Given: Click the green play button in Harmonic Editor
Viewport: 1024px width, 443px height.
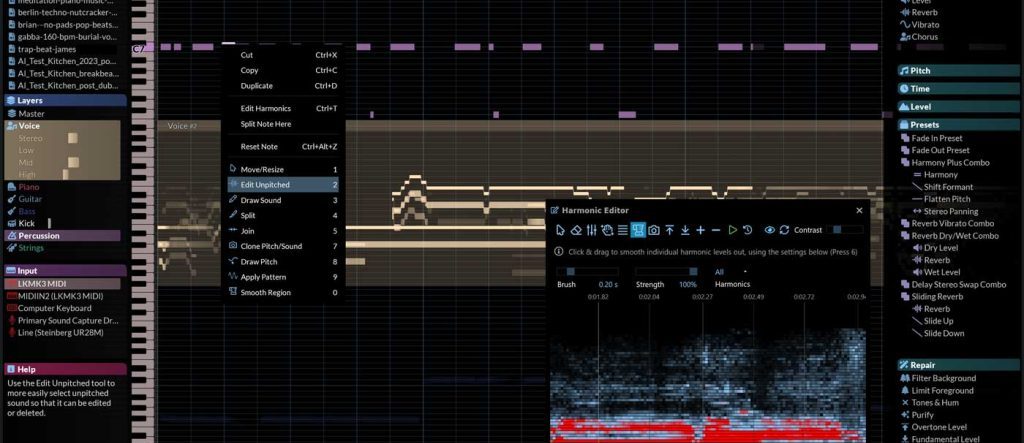Looking at the screenshot, I should coord(733,230).
